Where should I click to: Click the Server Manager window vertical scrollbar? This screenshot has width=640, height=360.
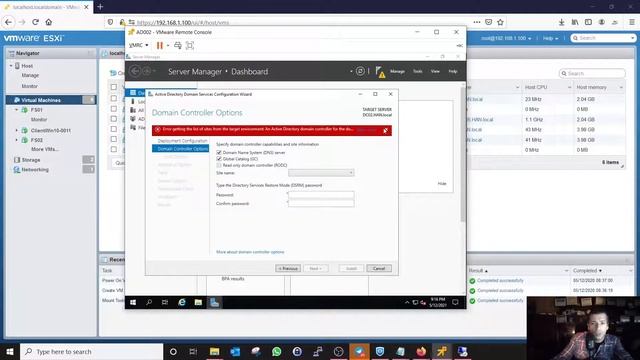[463, 153]
